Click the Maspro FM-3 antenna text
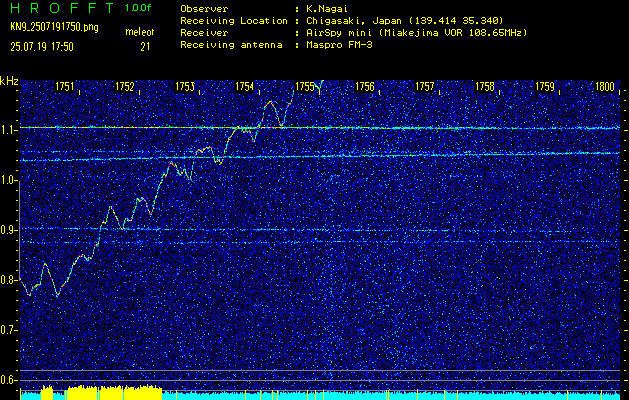This screenshot has width=629, height=400. (x=339, y=45)
